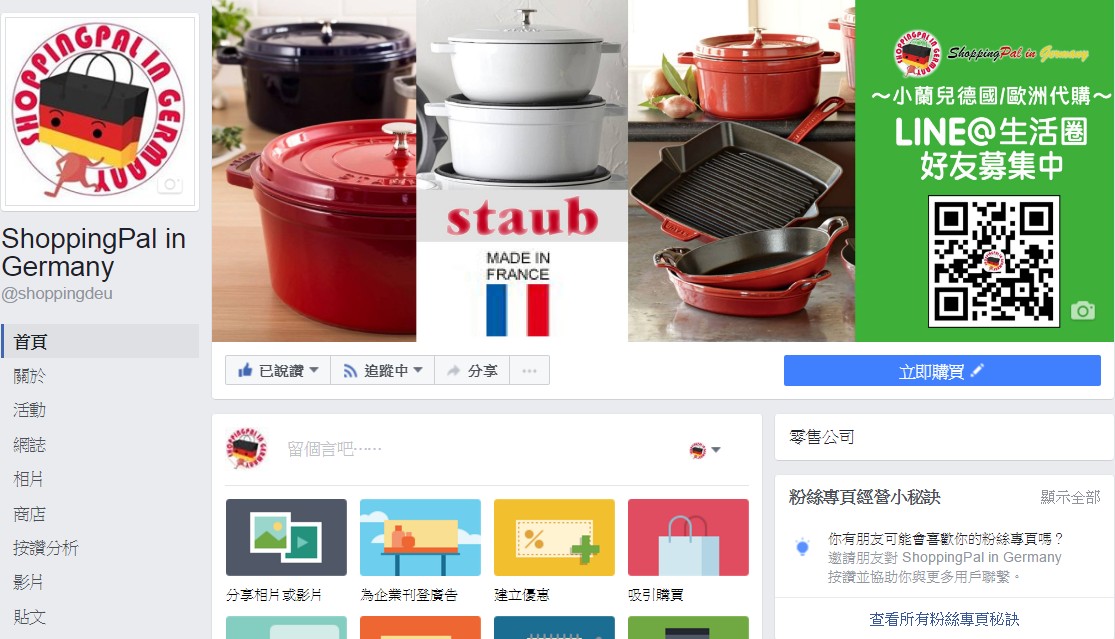Click the lightbulb tip icon
The height and width of the screenshot is (639, 1115).
[803, 547]
